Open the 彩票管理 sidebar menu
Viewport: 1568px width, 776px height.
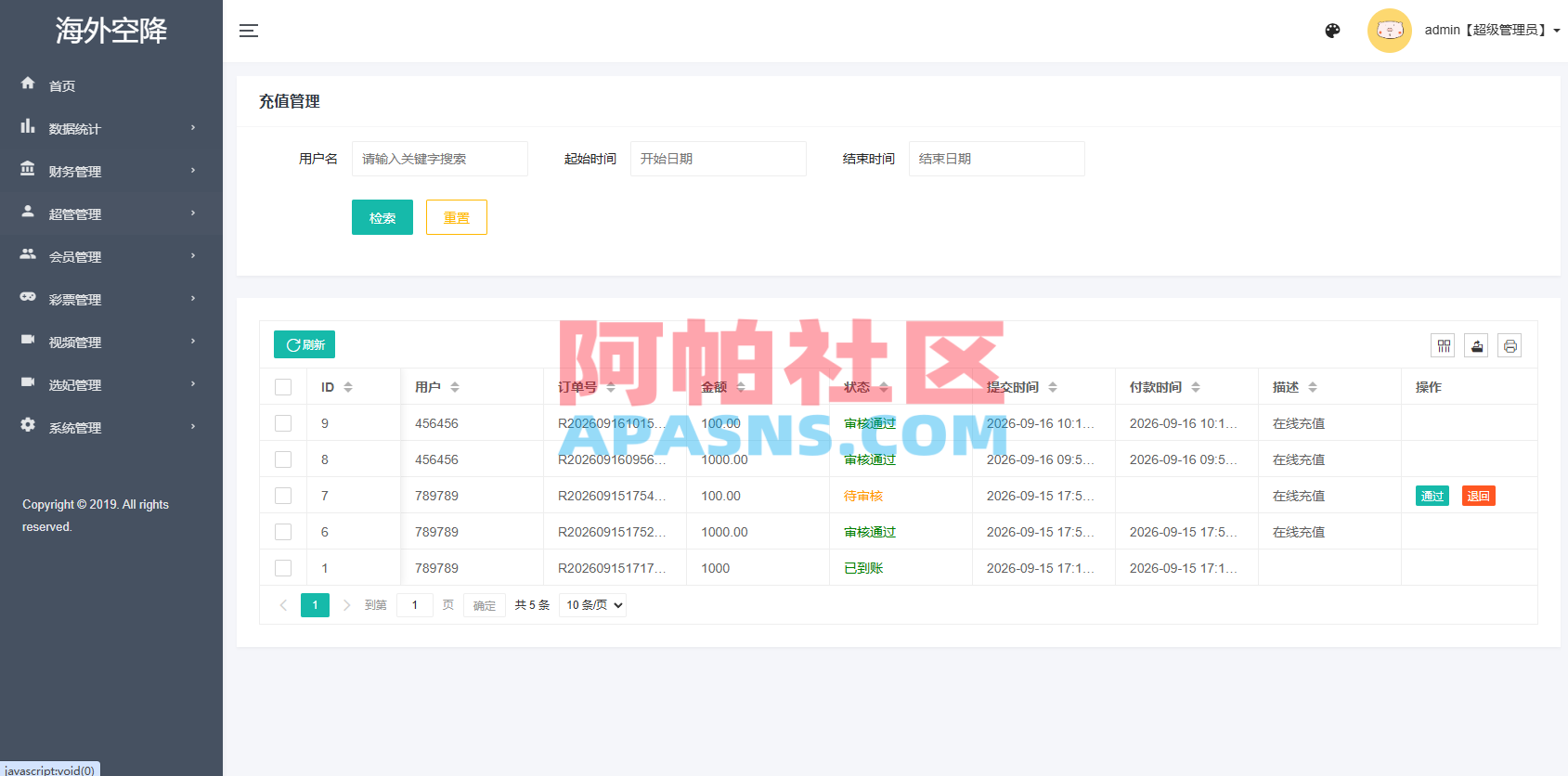[111, 299]
